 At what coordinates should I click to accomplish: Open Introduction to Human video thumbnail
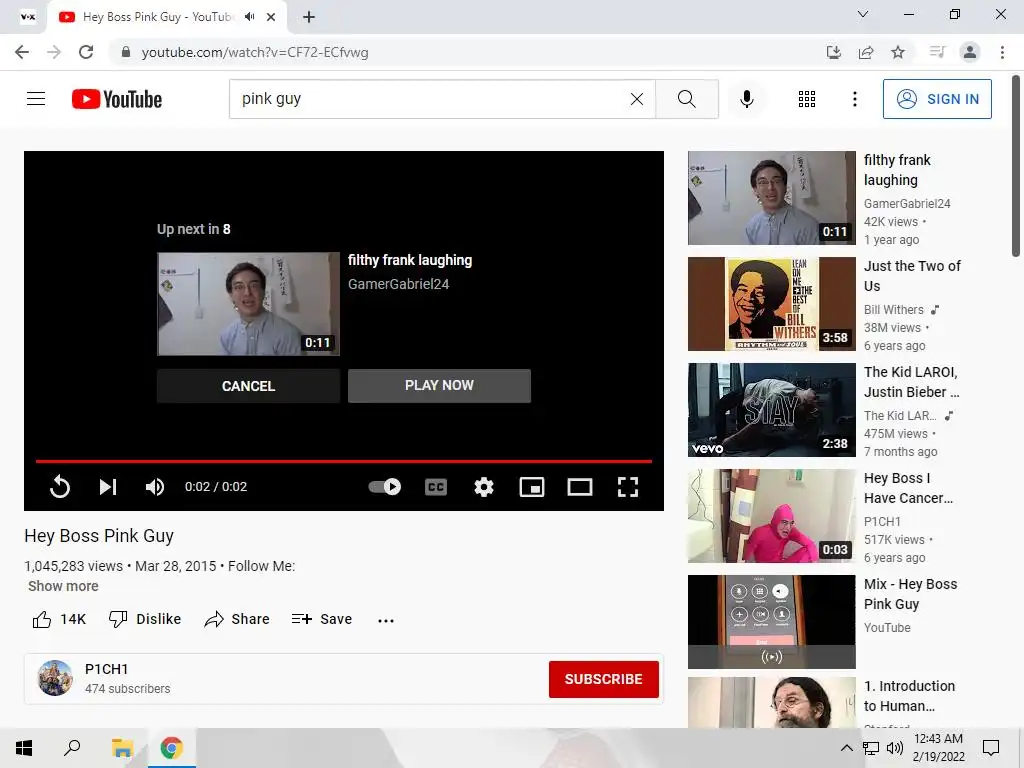(x=771, y=702)
